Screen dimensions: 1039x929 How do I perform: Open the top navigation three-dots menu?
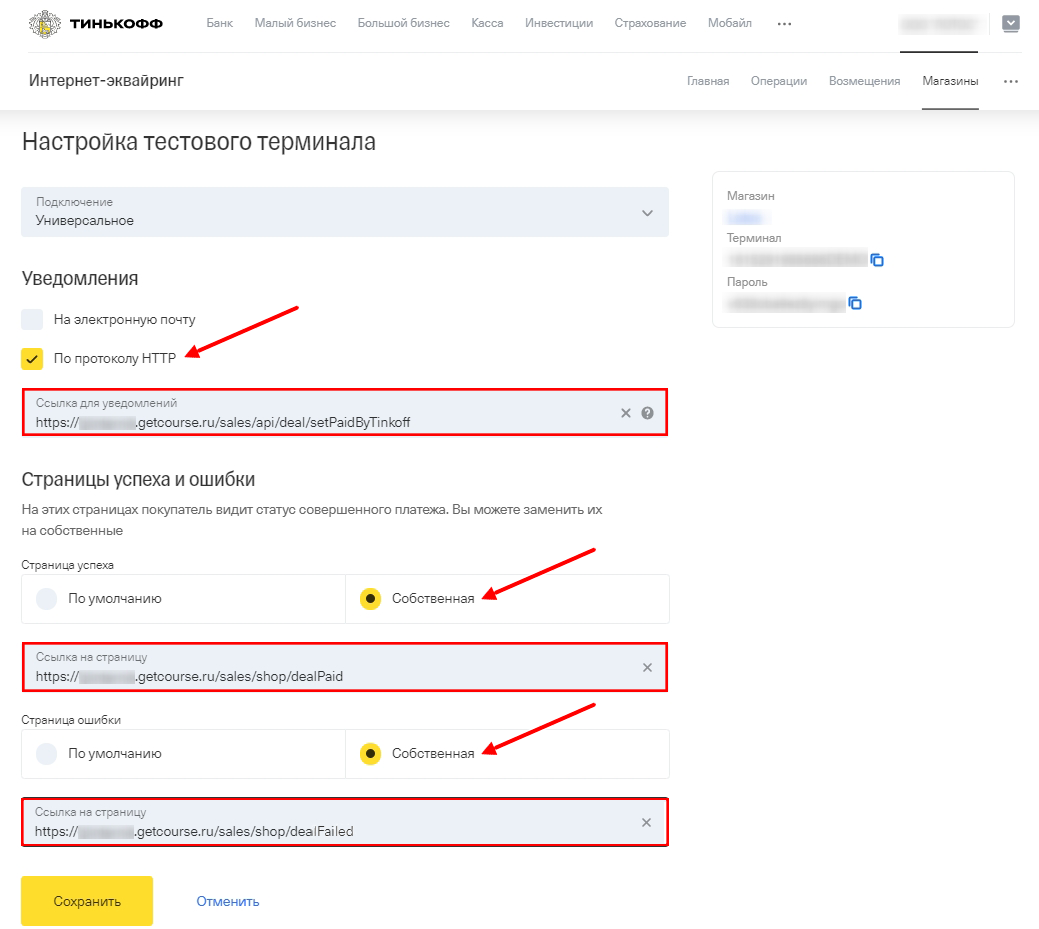784,24
